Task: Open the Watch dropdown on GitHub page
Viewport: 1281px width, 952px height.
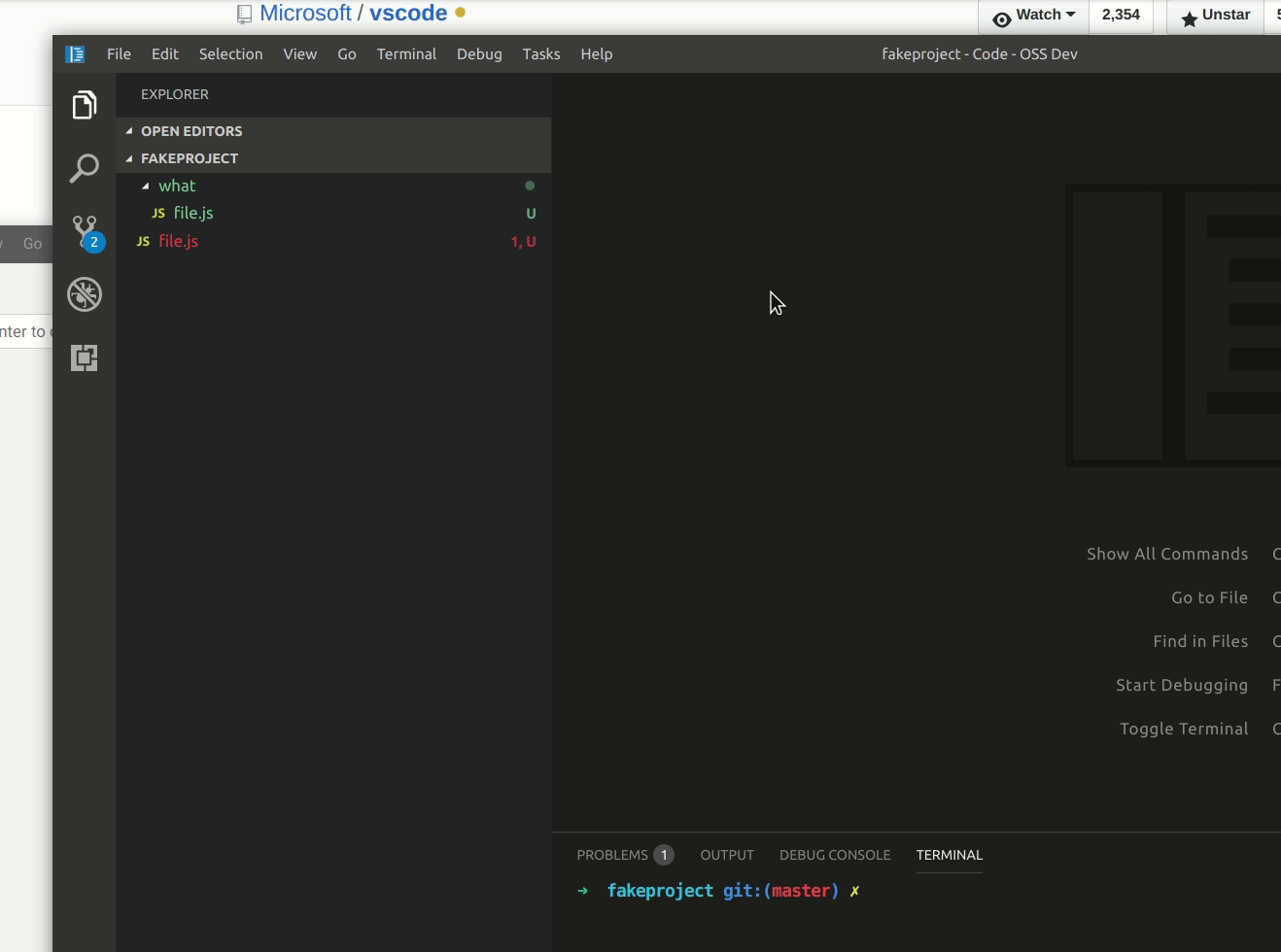Action: click(1034, 16)
